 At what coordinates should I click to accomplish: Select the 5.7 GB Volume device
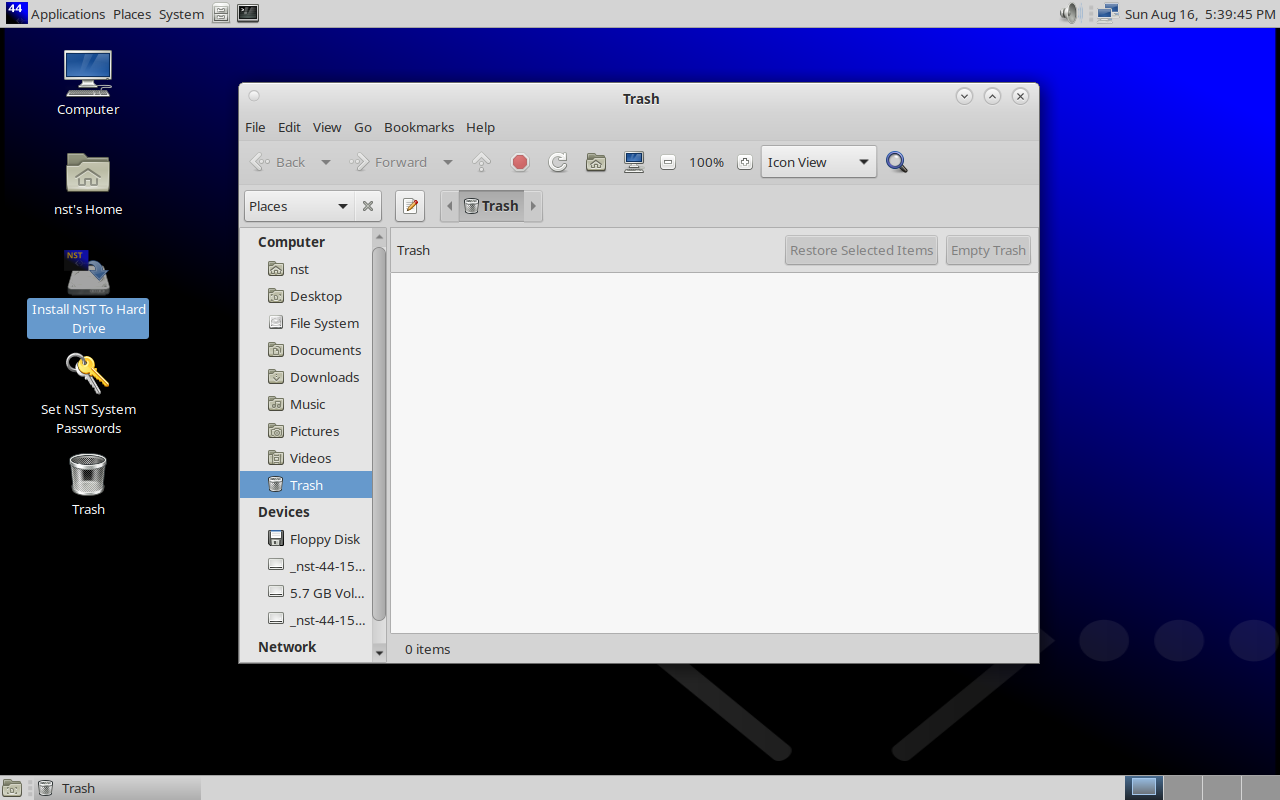click(x=306, y=593)
